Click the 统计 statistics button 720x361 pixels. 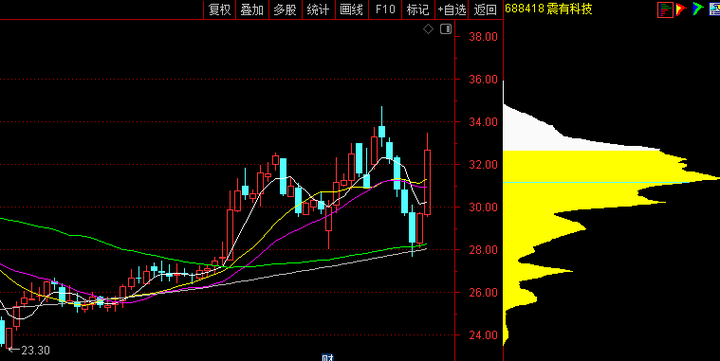(318, 10)
